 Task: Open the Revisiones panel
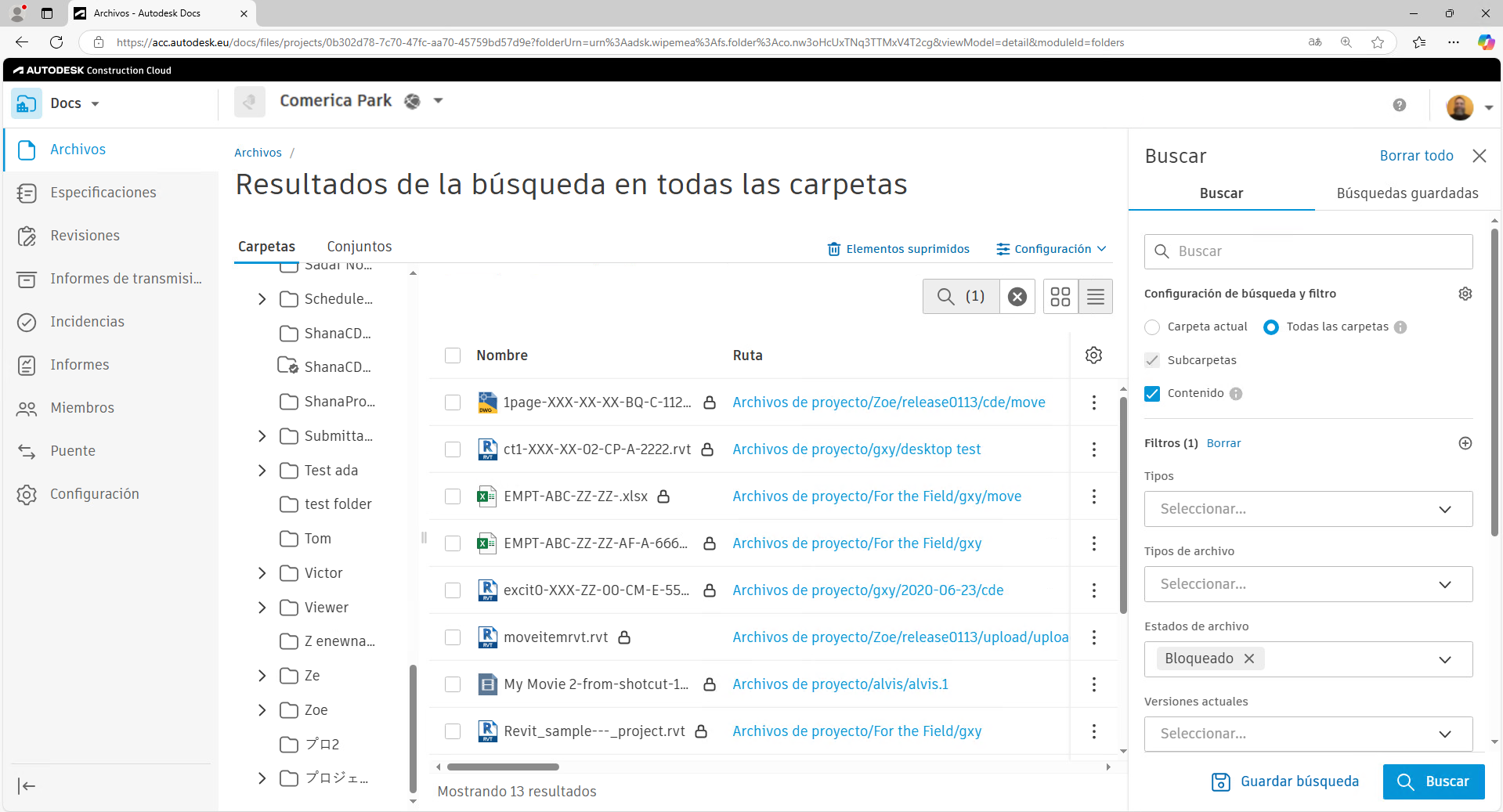click(x=85, y=235)
